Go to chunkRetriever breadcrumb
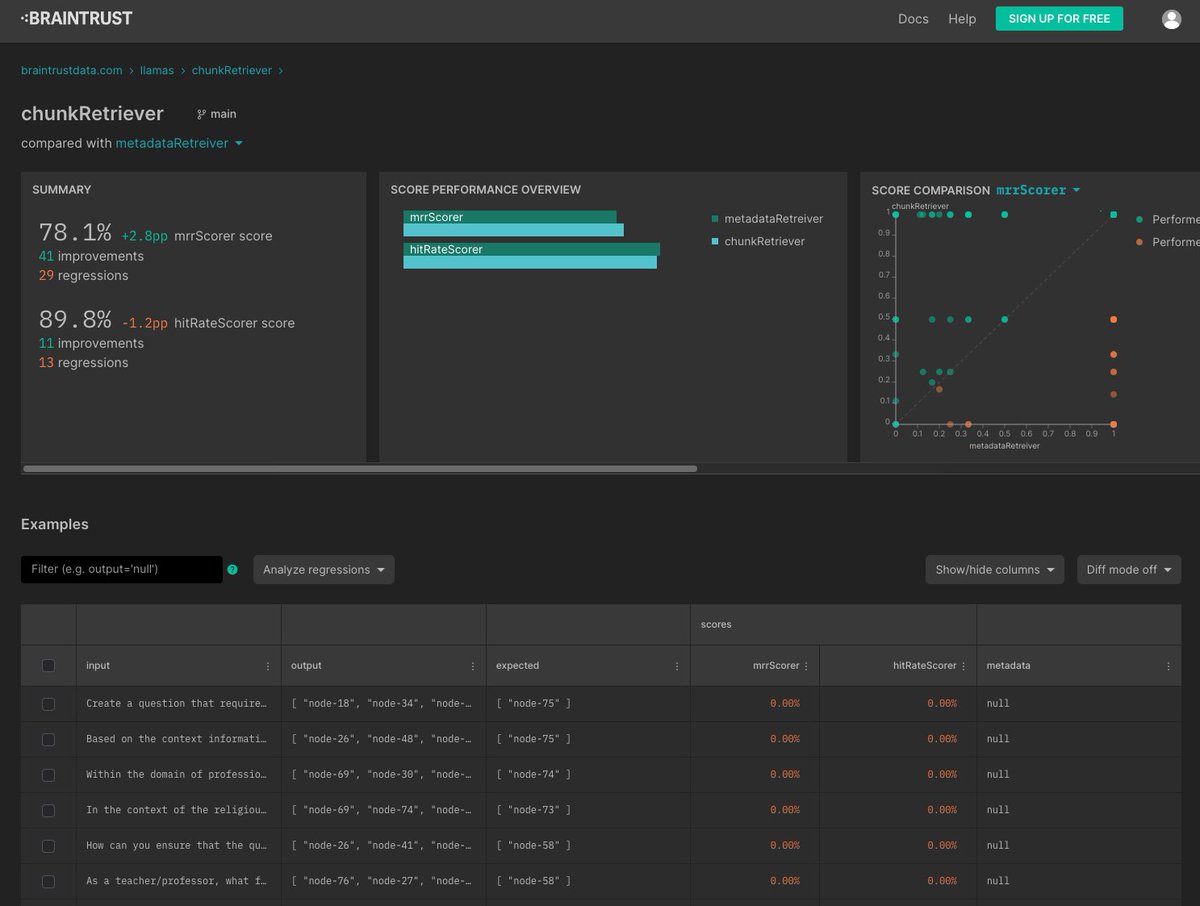The width and height of the screenshot is (1200, 906). 233,71
